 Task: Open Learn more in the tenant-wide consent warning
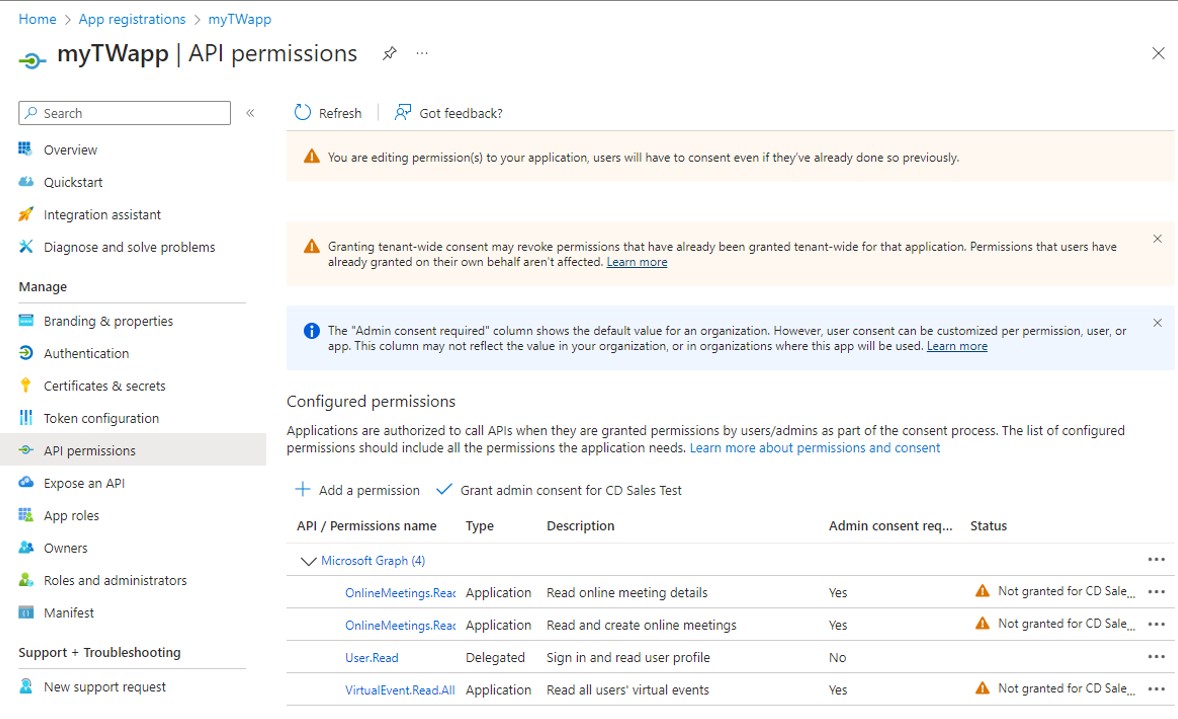coord(637,262)
